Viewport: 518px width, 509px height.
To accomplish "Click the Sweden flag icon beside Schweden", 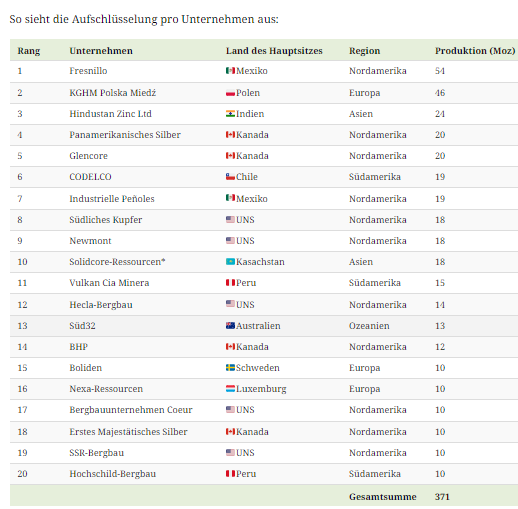I will click(230, 368).
